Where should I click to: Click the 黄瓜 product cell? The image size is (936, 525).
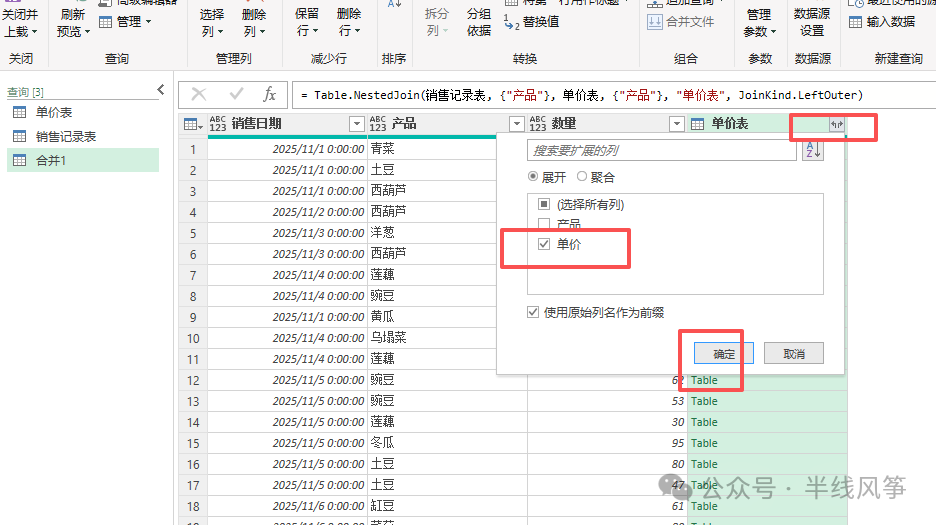coord(432,317)
